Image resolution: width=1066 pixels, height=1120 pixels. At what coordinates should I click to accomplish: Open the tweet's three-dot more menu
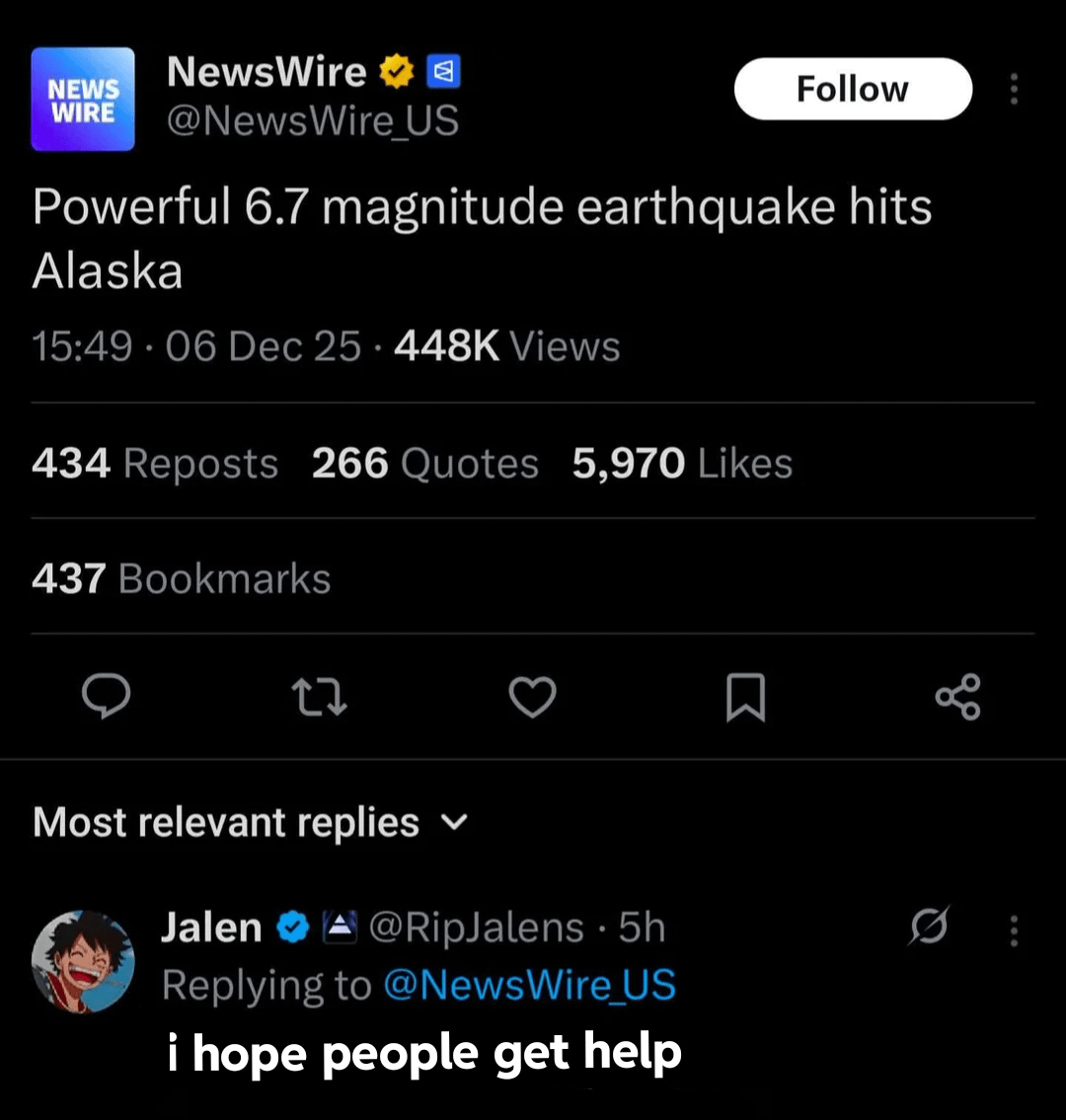pos(1013,90)
